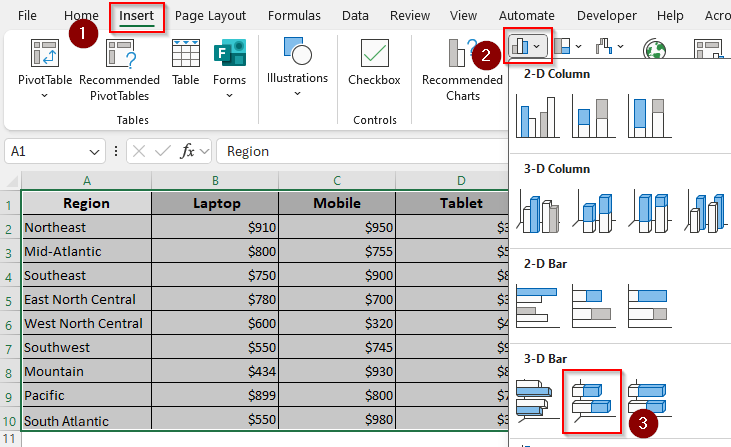This screenshot has width=731, height=447.
Task: Select the Region header cell
Action: click(87, 203)
